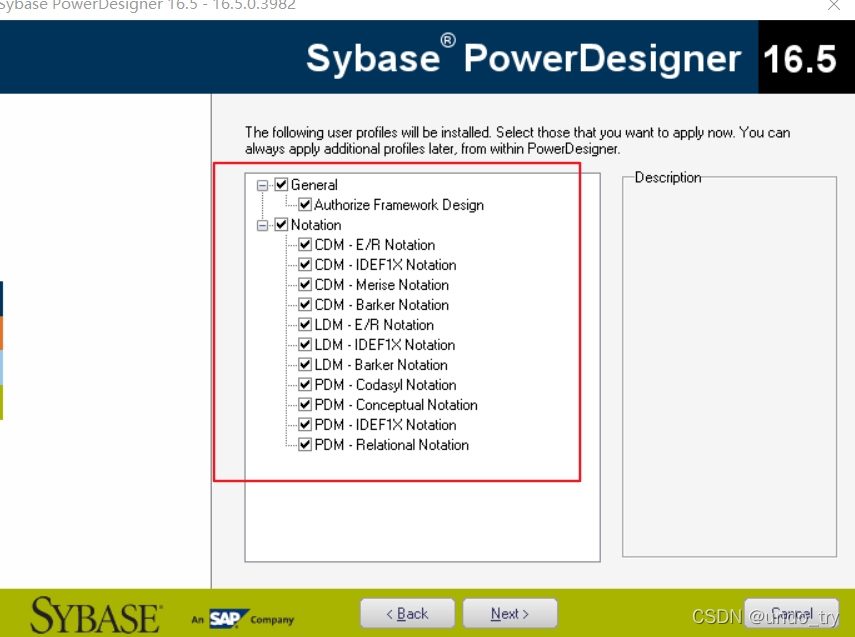Uncheck LDM - E/R Notation checkbox
Screen dimensions: 855x637
pyautogui.click(x=305, y=324)
